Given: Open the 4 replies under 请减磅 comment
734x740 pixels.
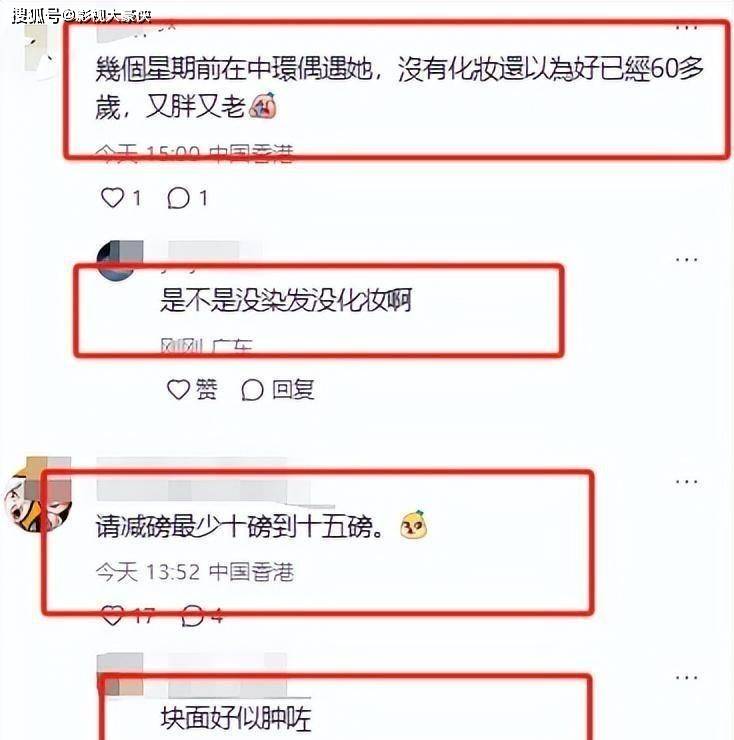Looking at the screenshot, I should coord(202,615).
